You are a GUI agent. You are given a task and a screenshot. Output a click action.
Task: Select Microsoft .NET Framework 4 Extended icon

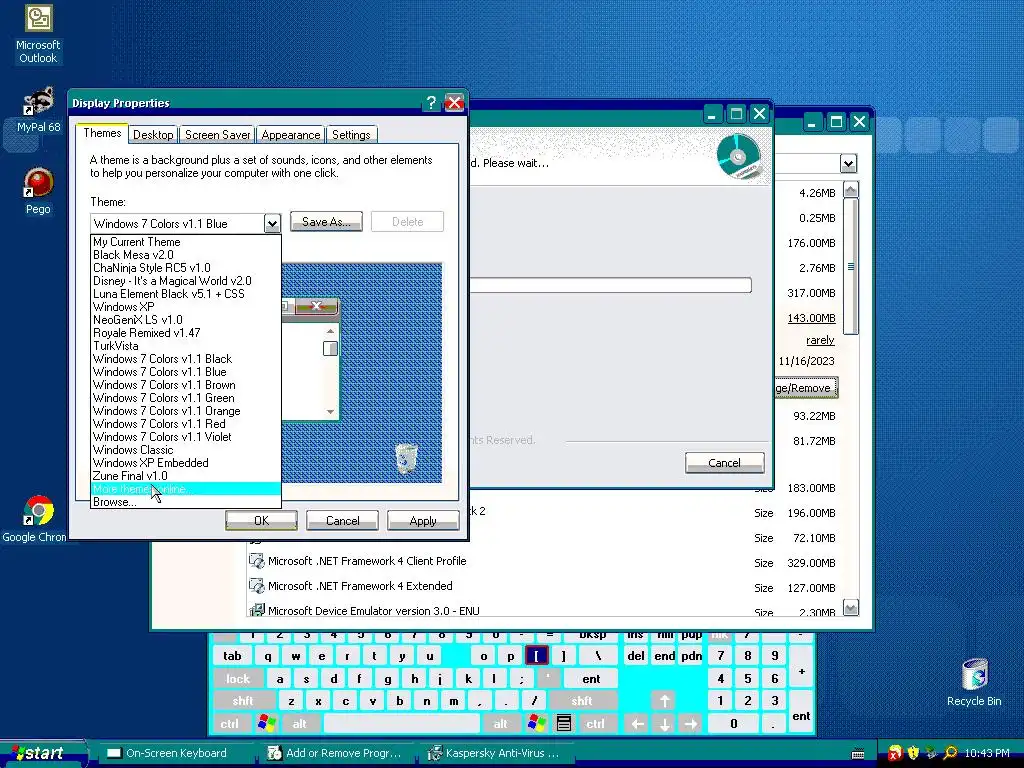[257, 586]
